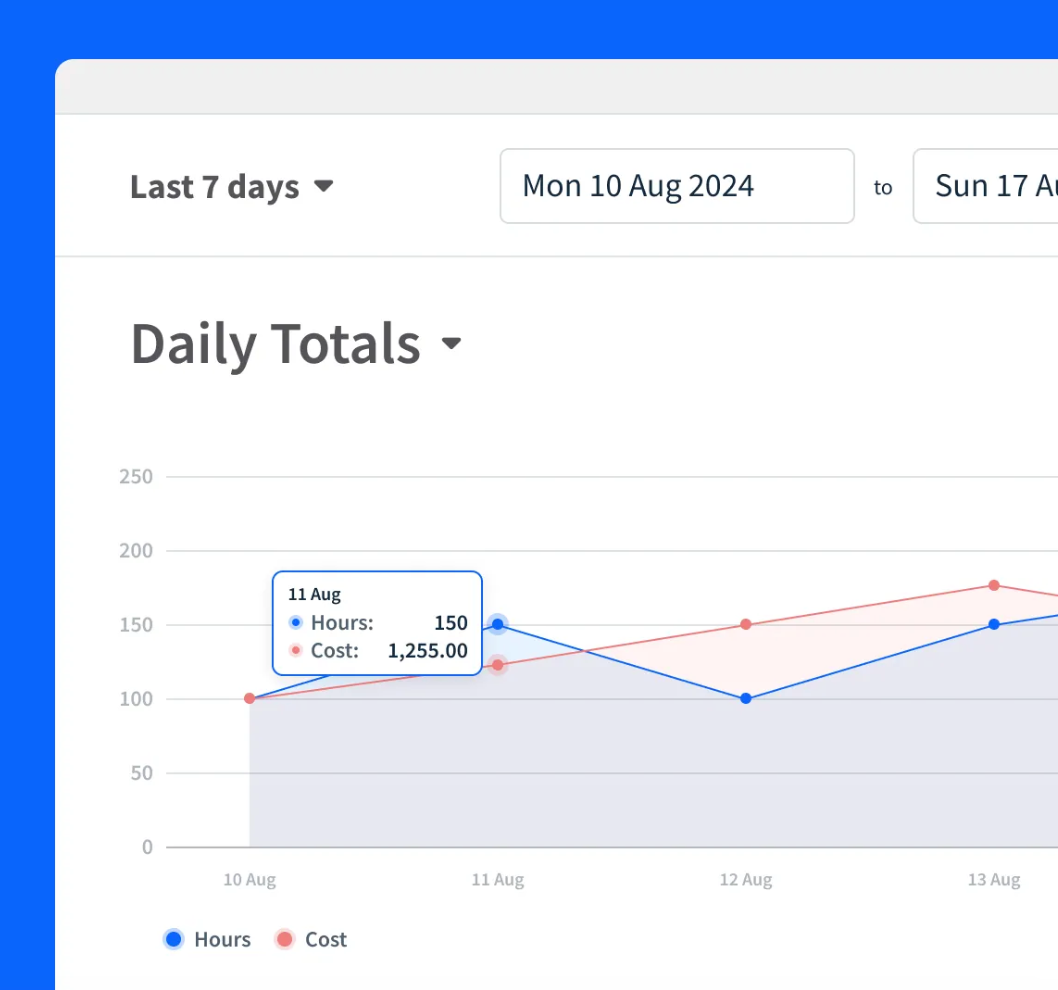Select the Cost data point on 11 Aug

tap(498, 665)
